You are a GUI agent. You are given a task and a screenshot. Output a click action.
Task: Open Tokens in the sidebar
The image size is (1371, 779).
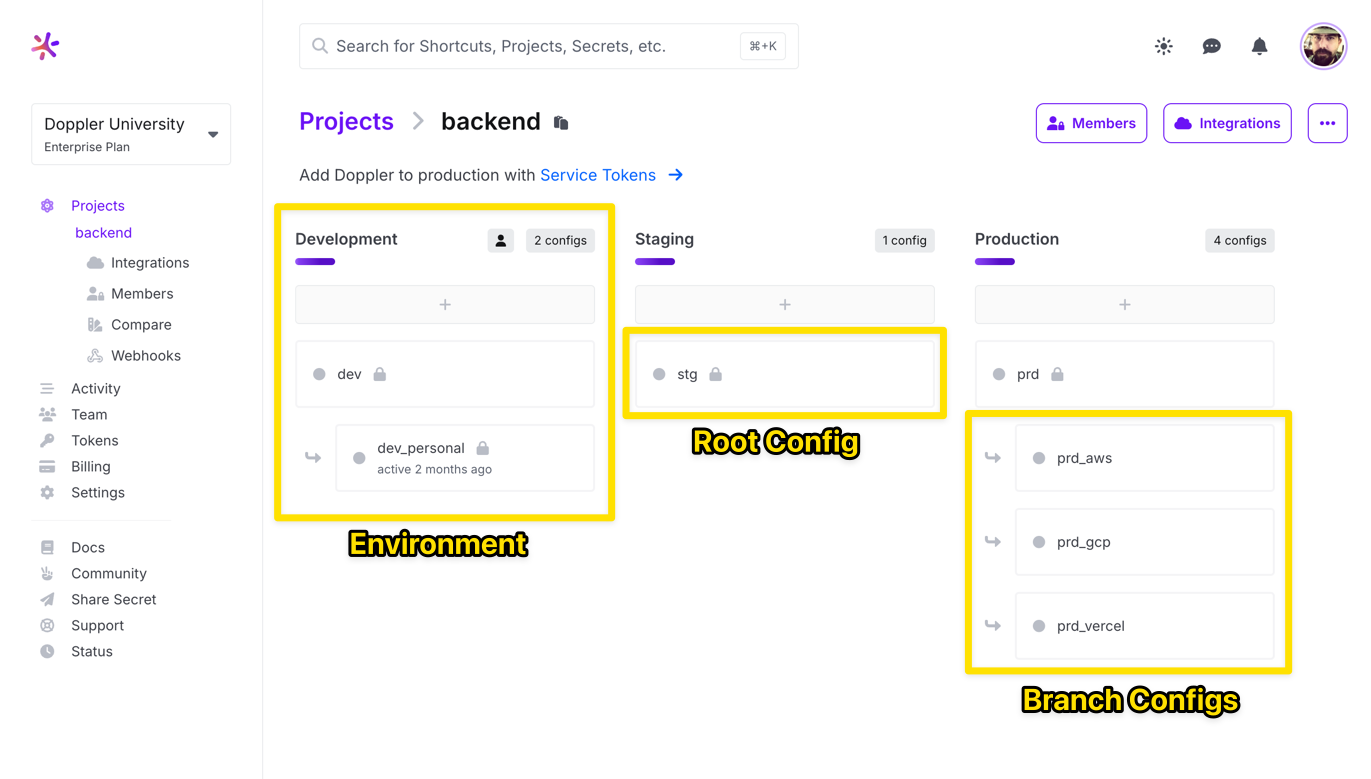[x=95, y=441]
